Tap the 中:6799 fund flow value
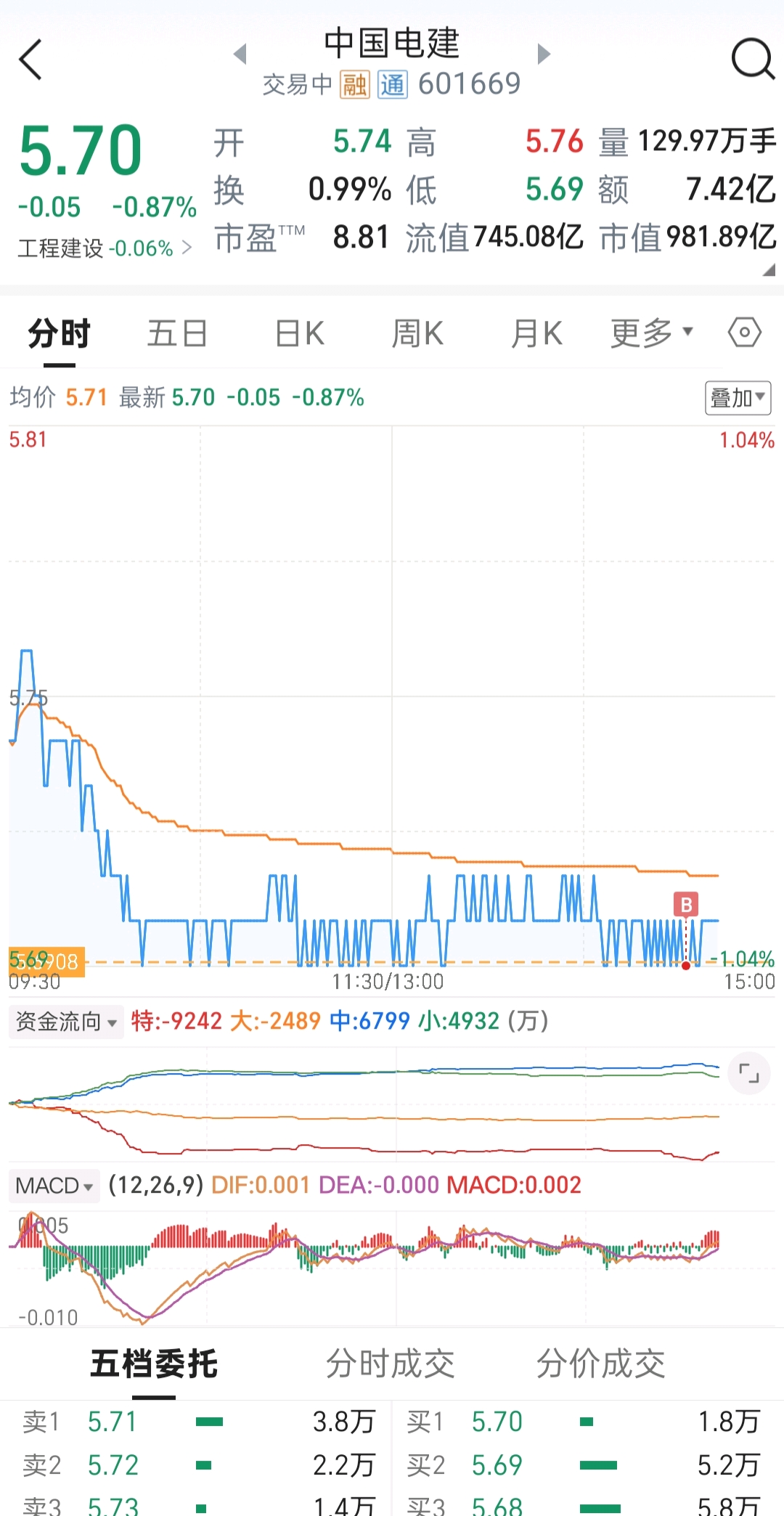 369,1022
